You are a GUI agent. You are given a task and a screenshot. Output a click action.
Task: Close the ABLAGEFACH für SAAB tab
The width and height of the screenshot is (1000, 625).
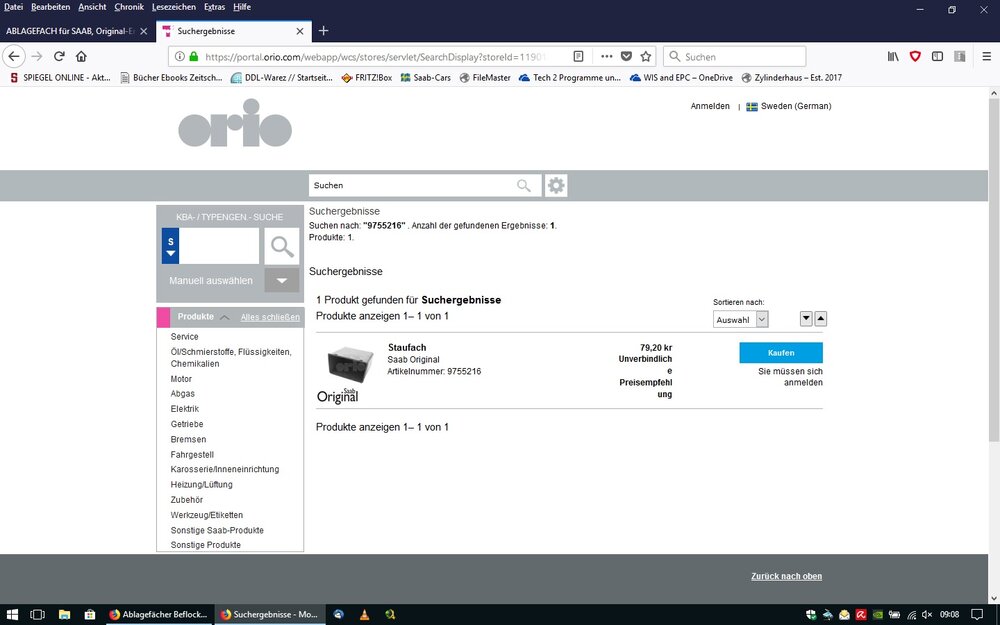tap(143, 31)
